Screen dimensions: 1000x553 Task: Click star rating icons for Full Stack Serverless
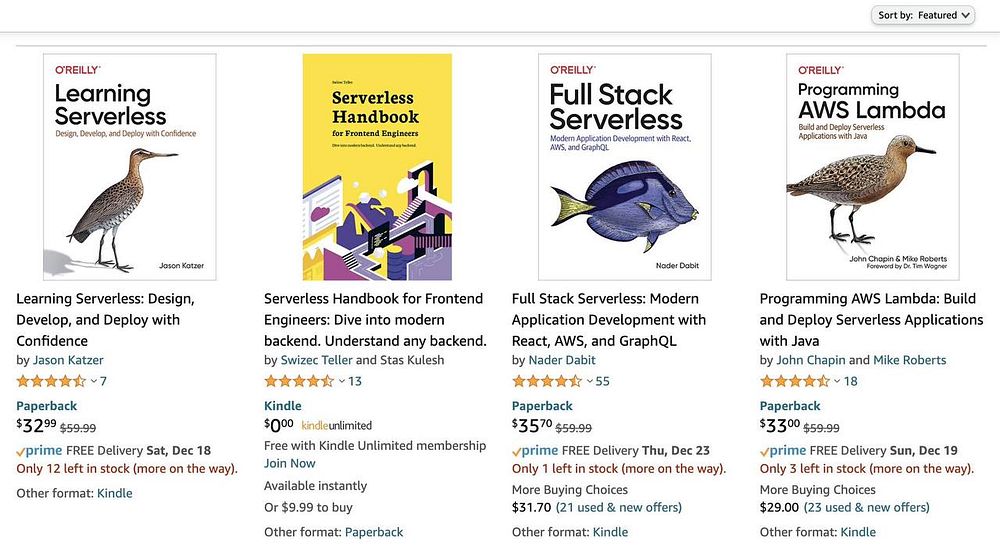pos(546,381)
